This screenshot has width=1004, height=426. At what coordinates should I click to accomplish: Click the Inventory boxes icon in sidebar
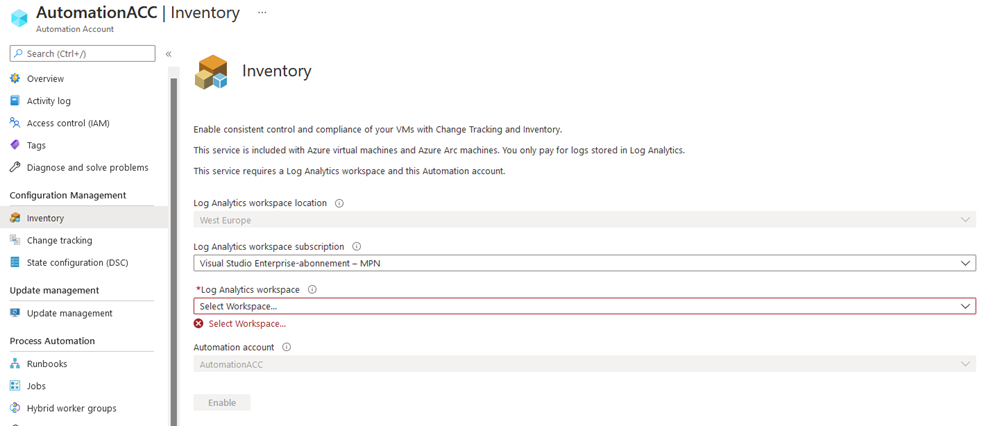(x=15, y=218)
